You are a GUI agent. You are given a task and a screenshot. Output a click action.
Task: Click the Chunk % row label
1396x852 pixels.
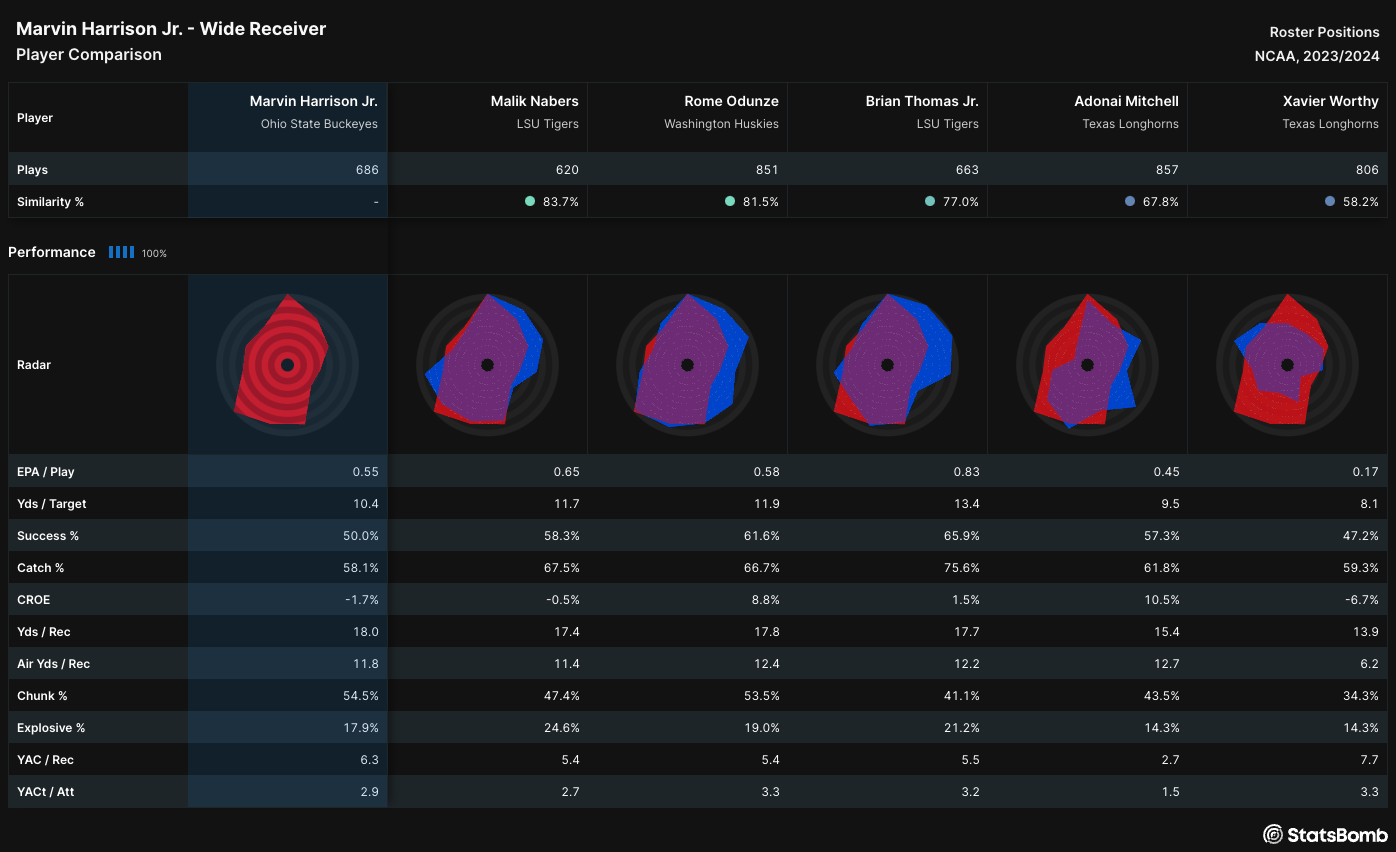click(42, 696)
